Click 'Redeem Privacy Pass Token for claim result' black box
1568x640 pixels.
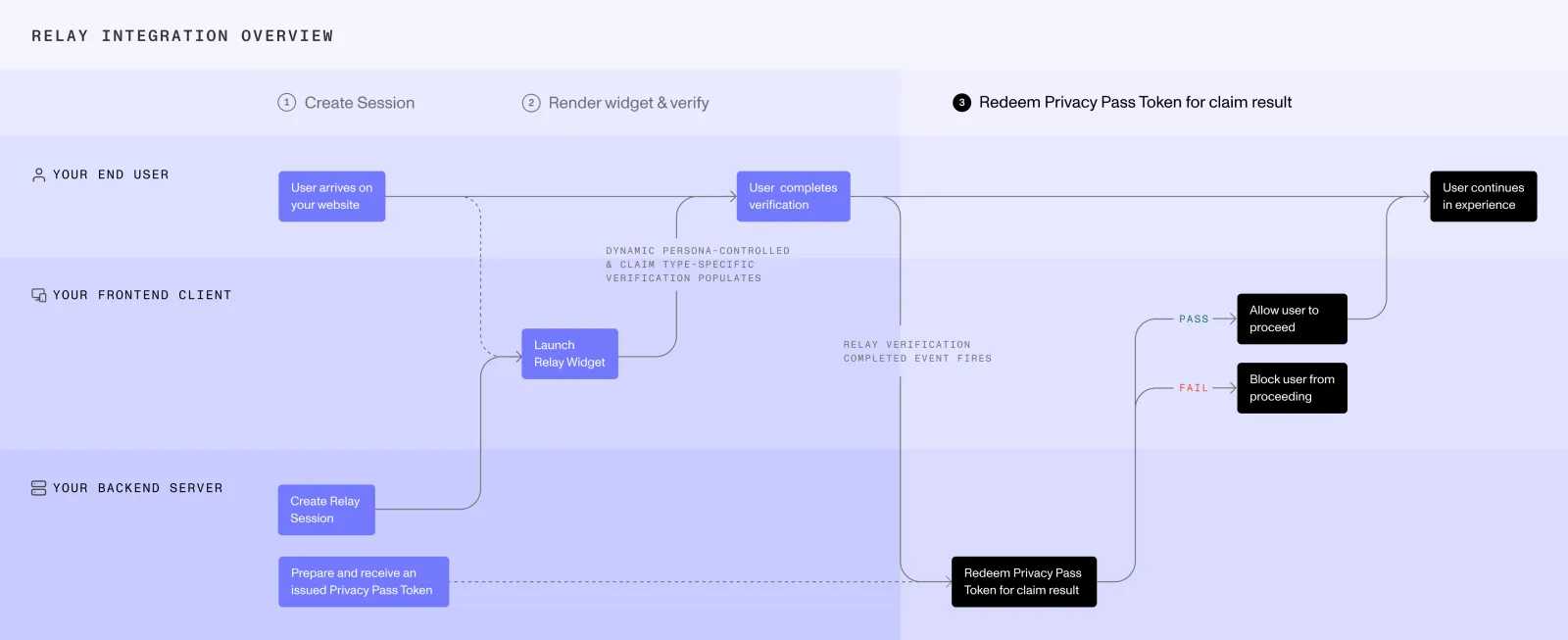[x=1024, y=582]
